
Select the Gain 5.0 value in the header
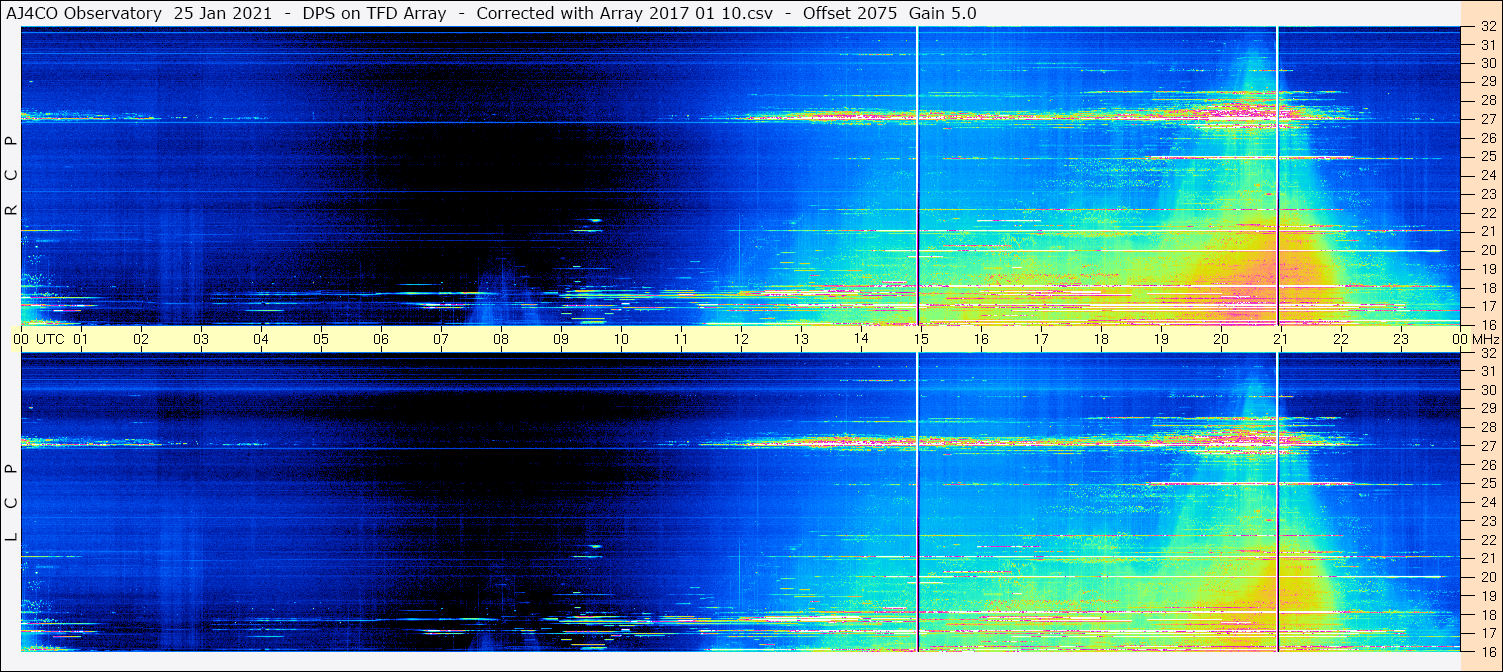(x=943, y=13)
